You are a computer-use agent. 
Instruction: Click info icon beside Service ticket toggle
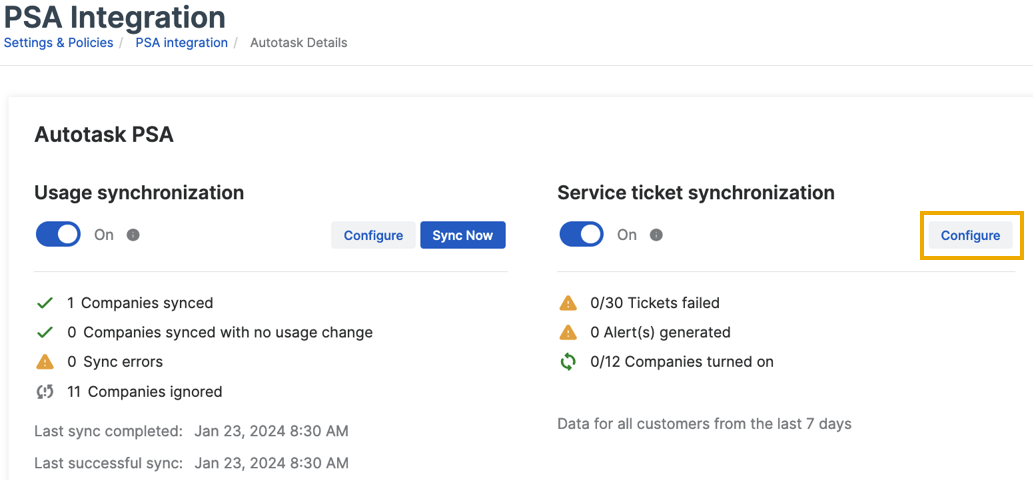coord(656,235)
